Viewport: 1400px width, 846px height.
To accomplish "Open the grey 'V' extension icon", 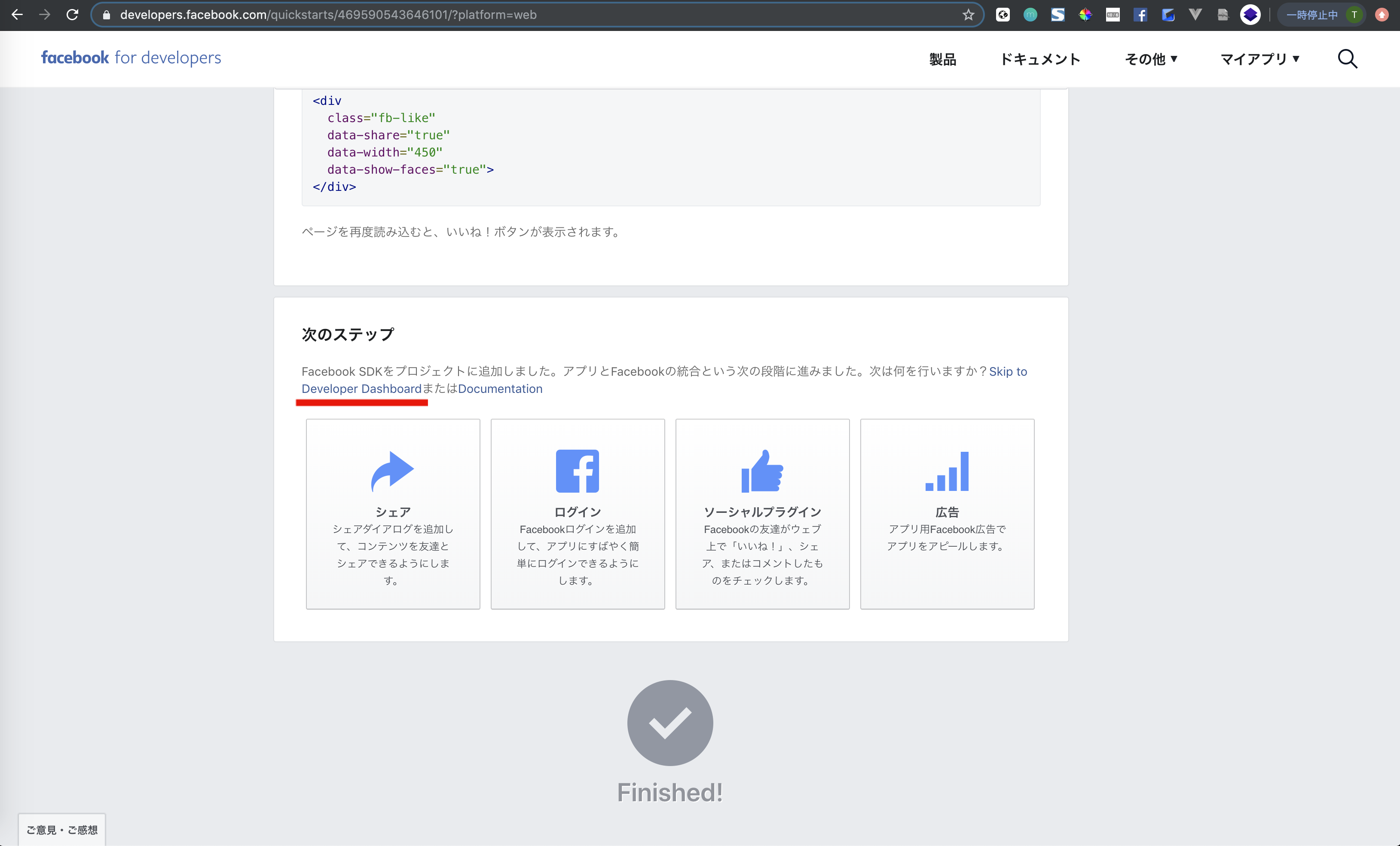I will [x=1195, y=15].
